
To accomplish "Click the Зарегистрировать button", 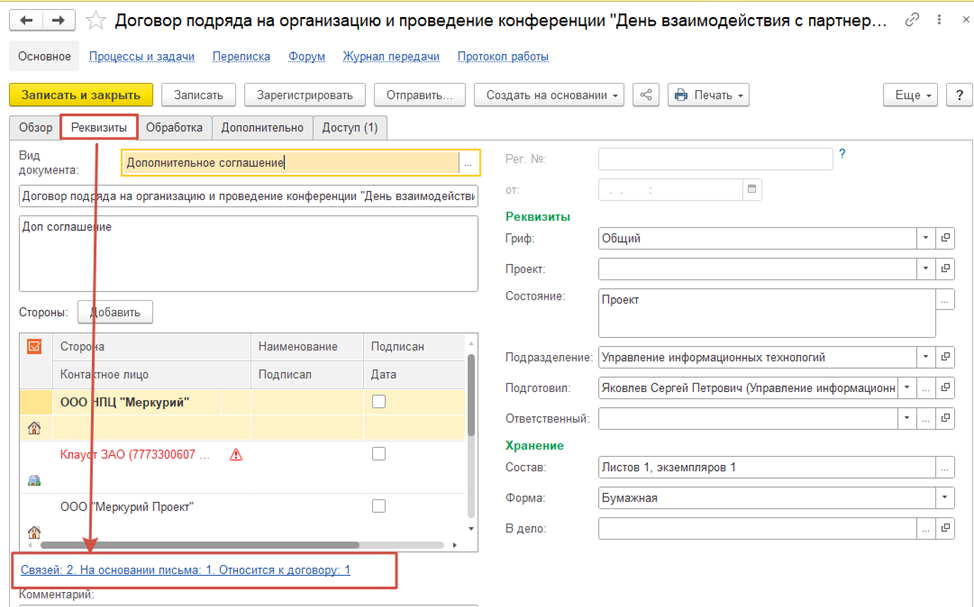I will (x=305, y=95).
